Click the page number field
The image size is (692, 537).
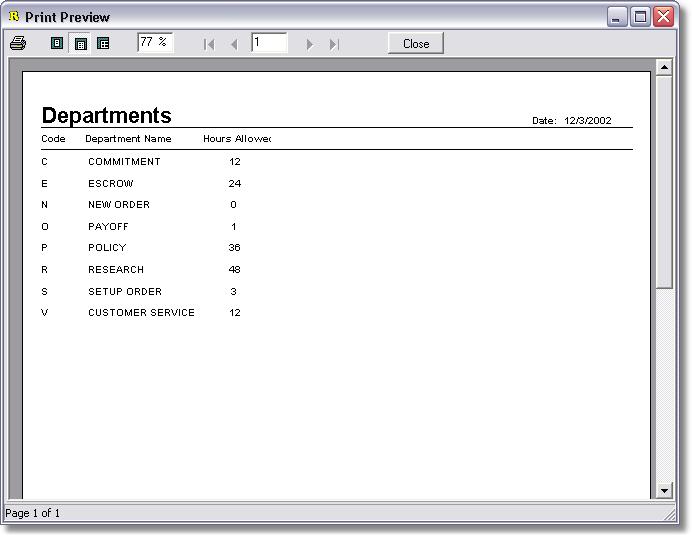coord(269,42)
